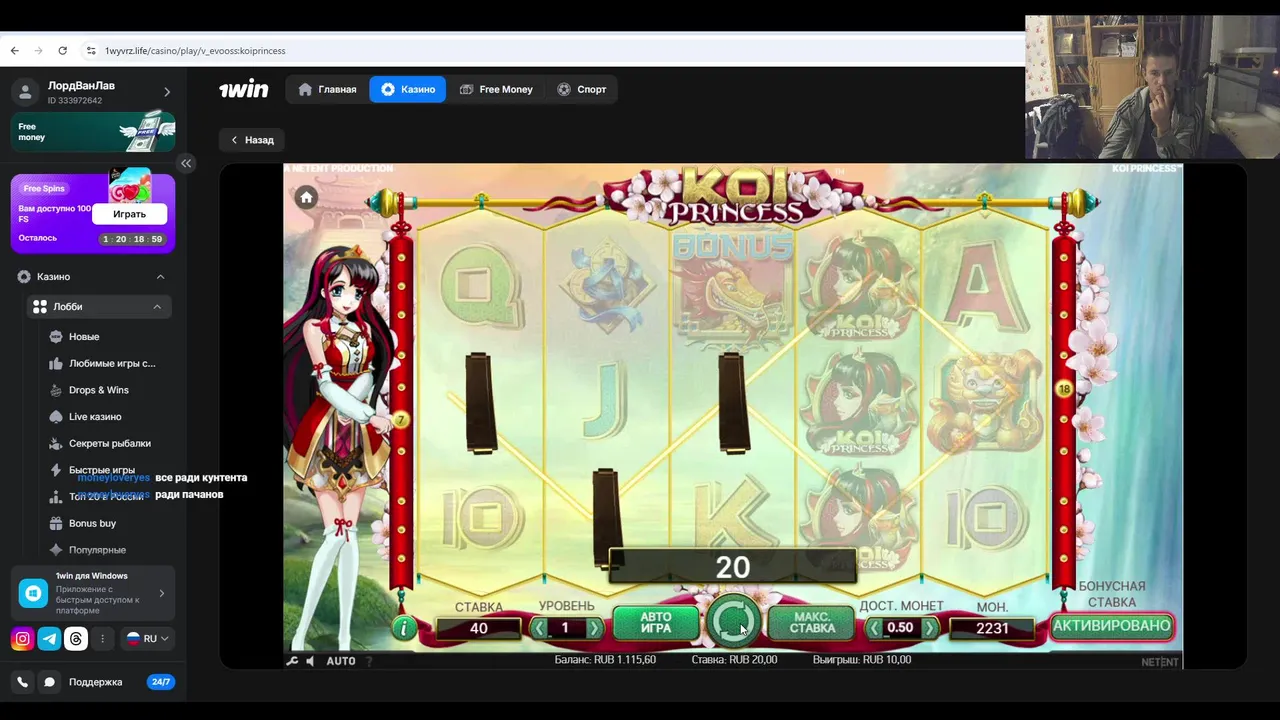Open Drops & Wins category
This screenshot has height=720, width=1280.
click(98, 390)
